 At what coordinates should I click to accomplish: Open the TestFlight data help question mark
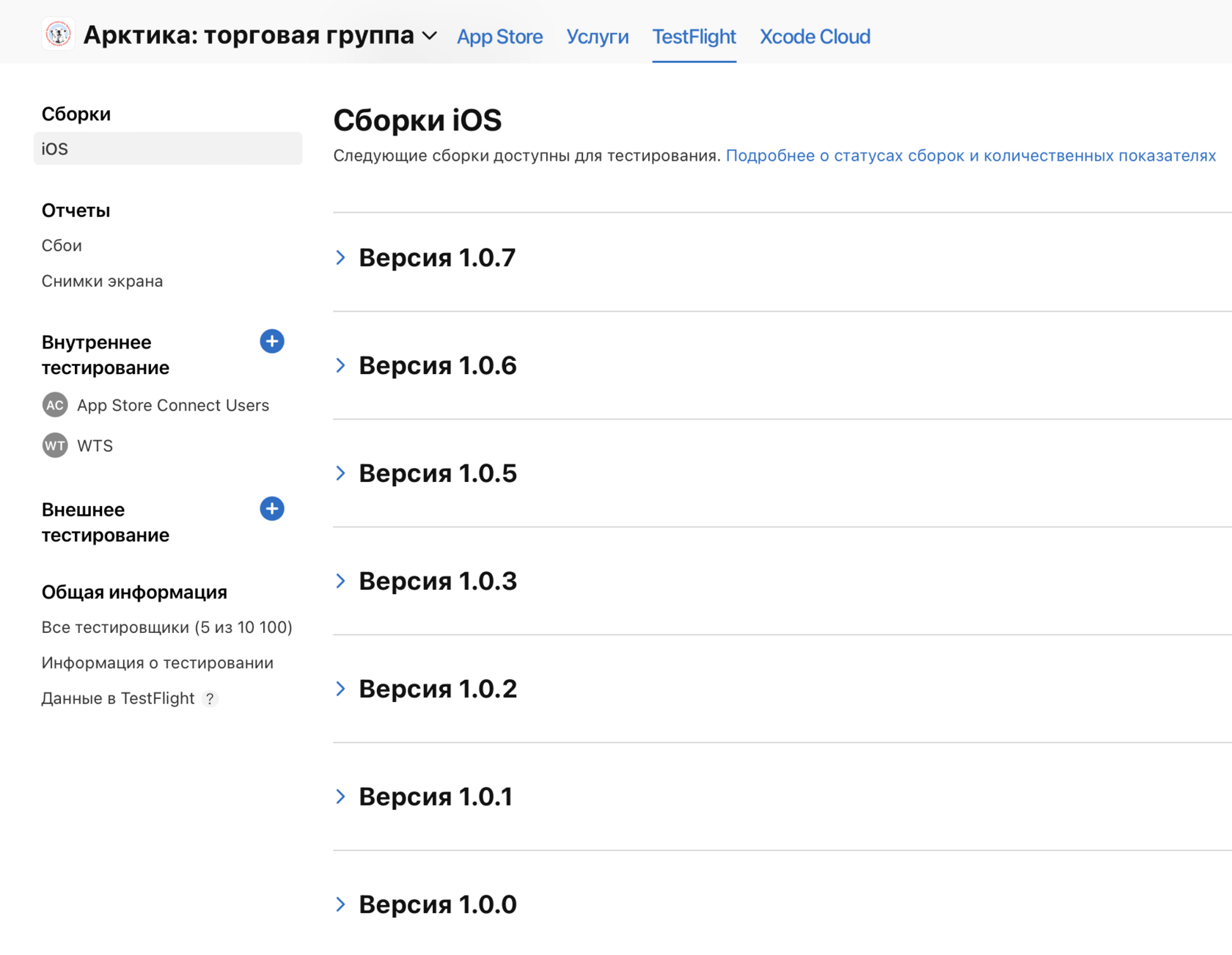pyautogui.click(x=210, y=699)
